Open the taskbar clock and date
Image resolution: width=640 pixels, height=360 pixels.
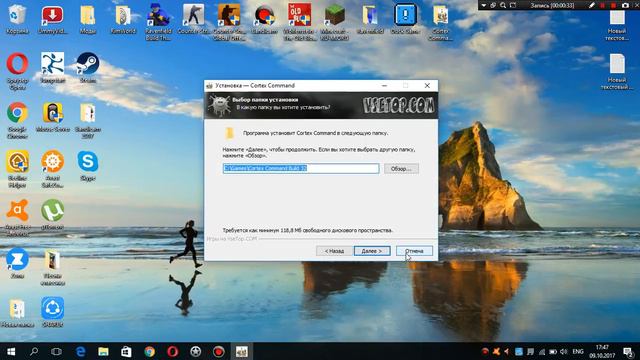[602, 351]
